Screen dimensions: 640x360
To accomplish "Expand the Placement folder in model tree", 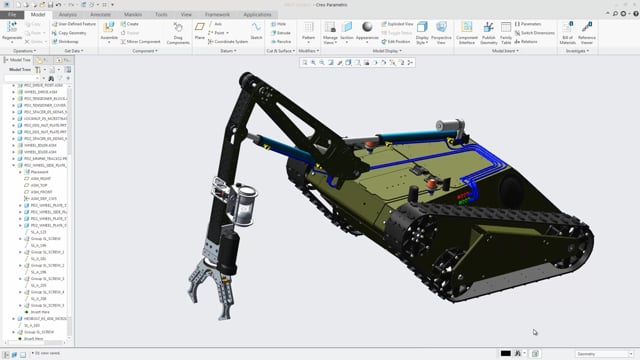I will pyautogui.click(x=20, y=172).
